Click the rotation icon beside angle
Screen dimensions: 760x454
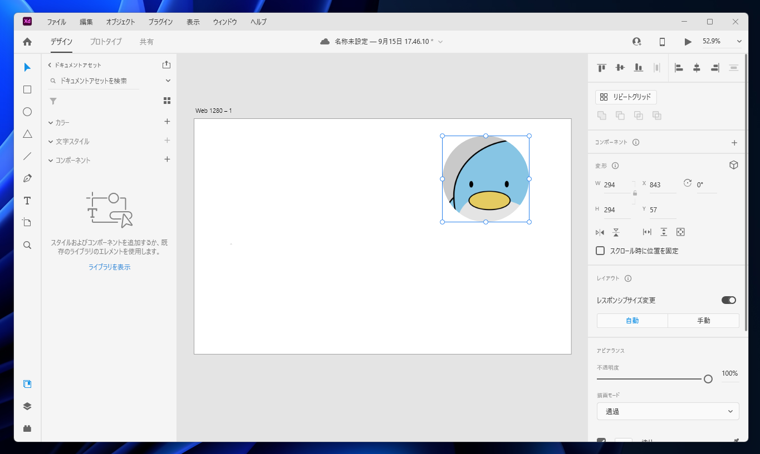tap(687, 183)
